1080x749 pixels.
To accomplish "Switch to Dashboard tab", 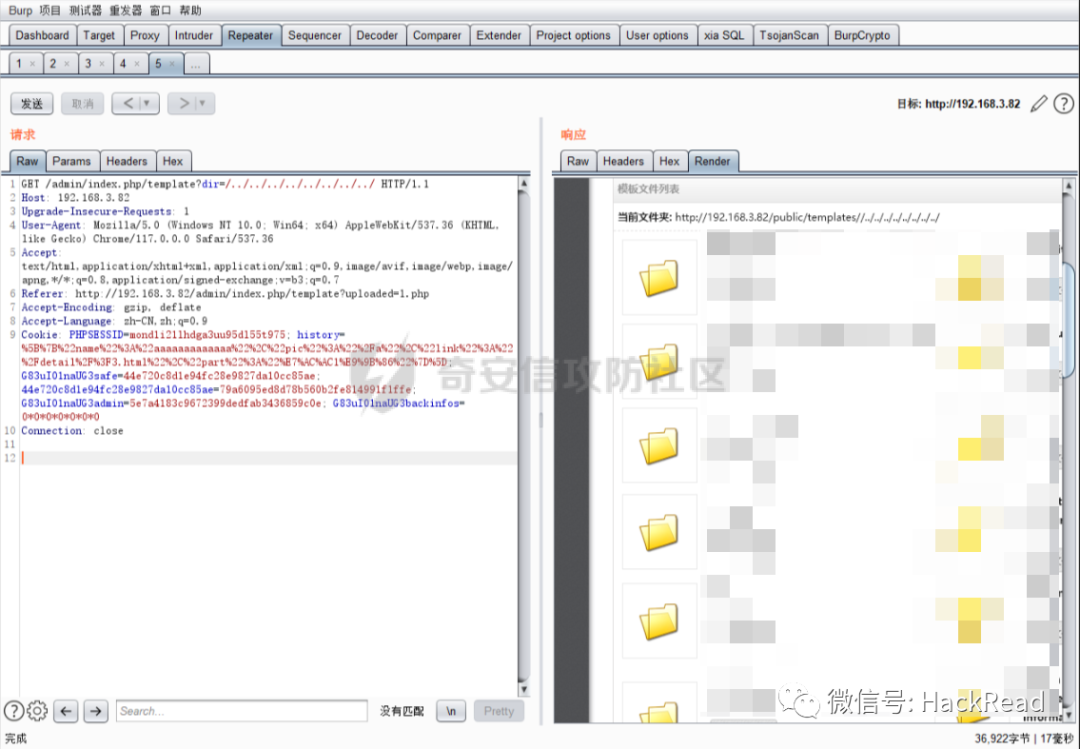I will point(42,35).
